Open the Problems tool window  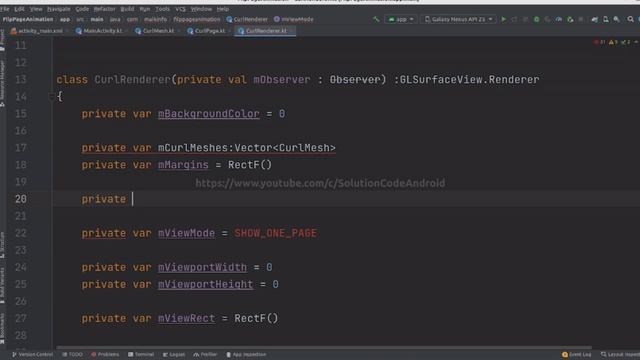point(105,354)
